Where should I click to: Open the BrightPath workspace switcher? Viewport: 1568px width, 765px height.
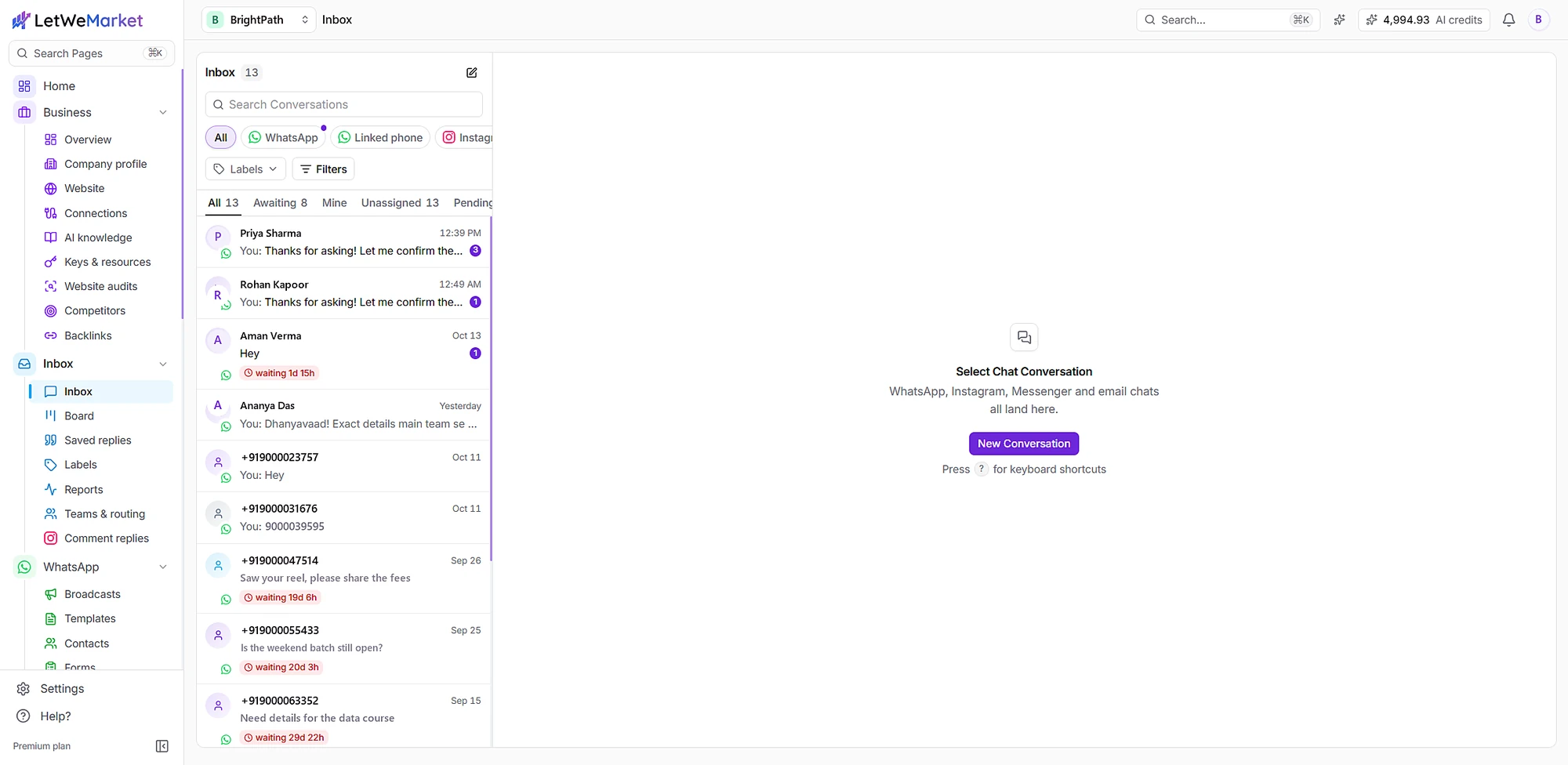point(259,20)
